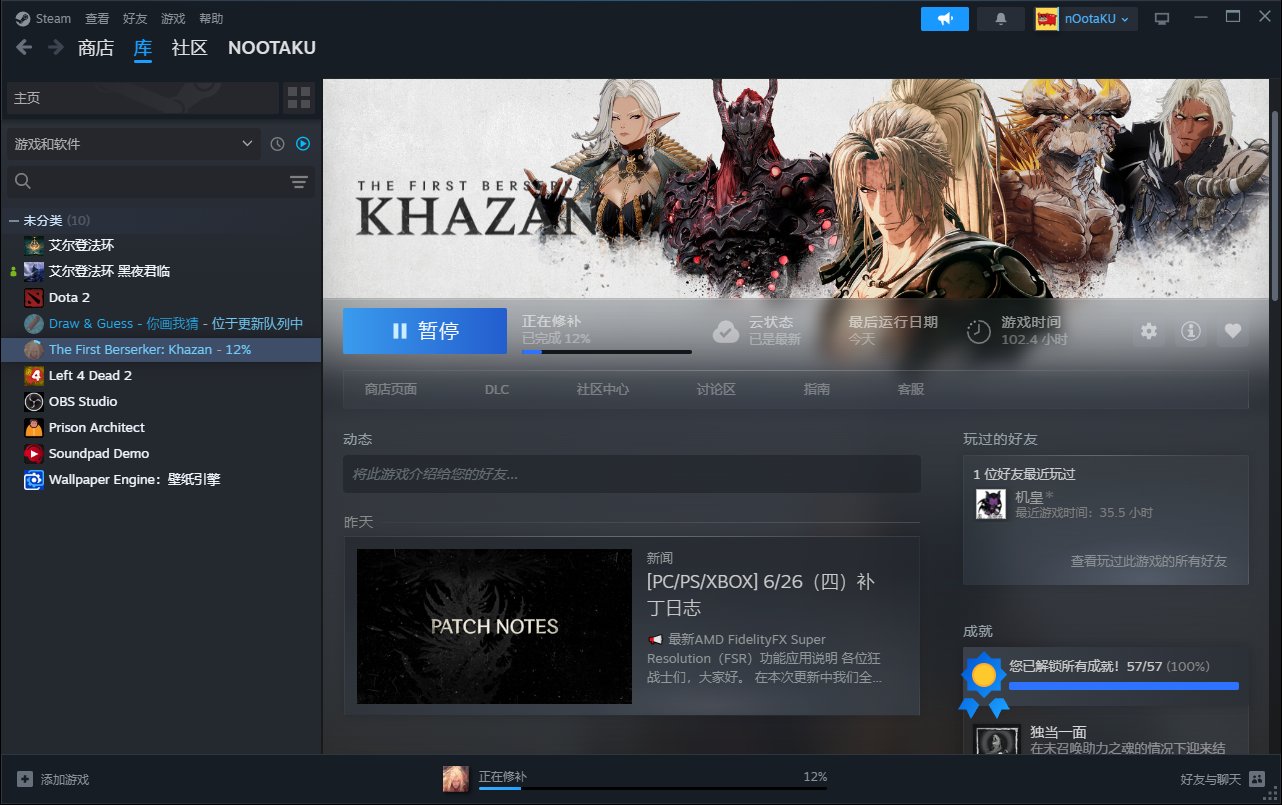1282x805 pixels.
Task: Switch to the 商店 tab
Action: tap(96, 48)
